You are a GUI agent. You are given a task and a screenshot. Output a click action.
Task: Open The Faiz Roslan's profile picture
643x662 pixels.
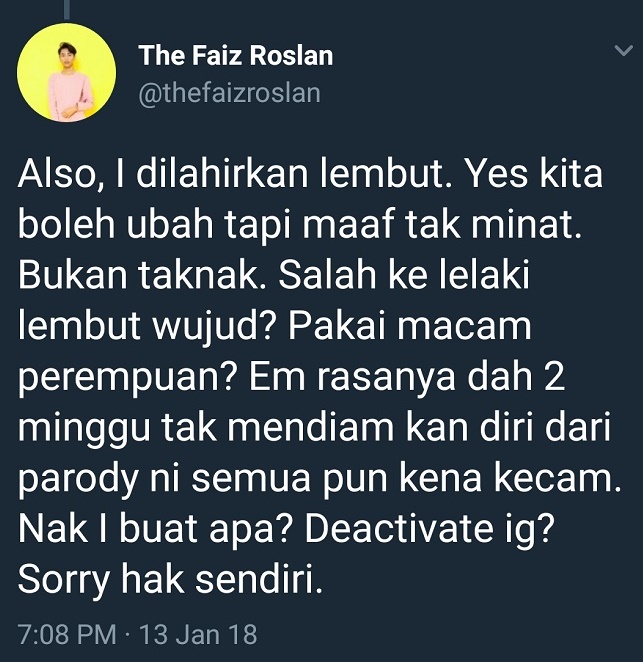click(x=67, y=73)
